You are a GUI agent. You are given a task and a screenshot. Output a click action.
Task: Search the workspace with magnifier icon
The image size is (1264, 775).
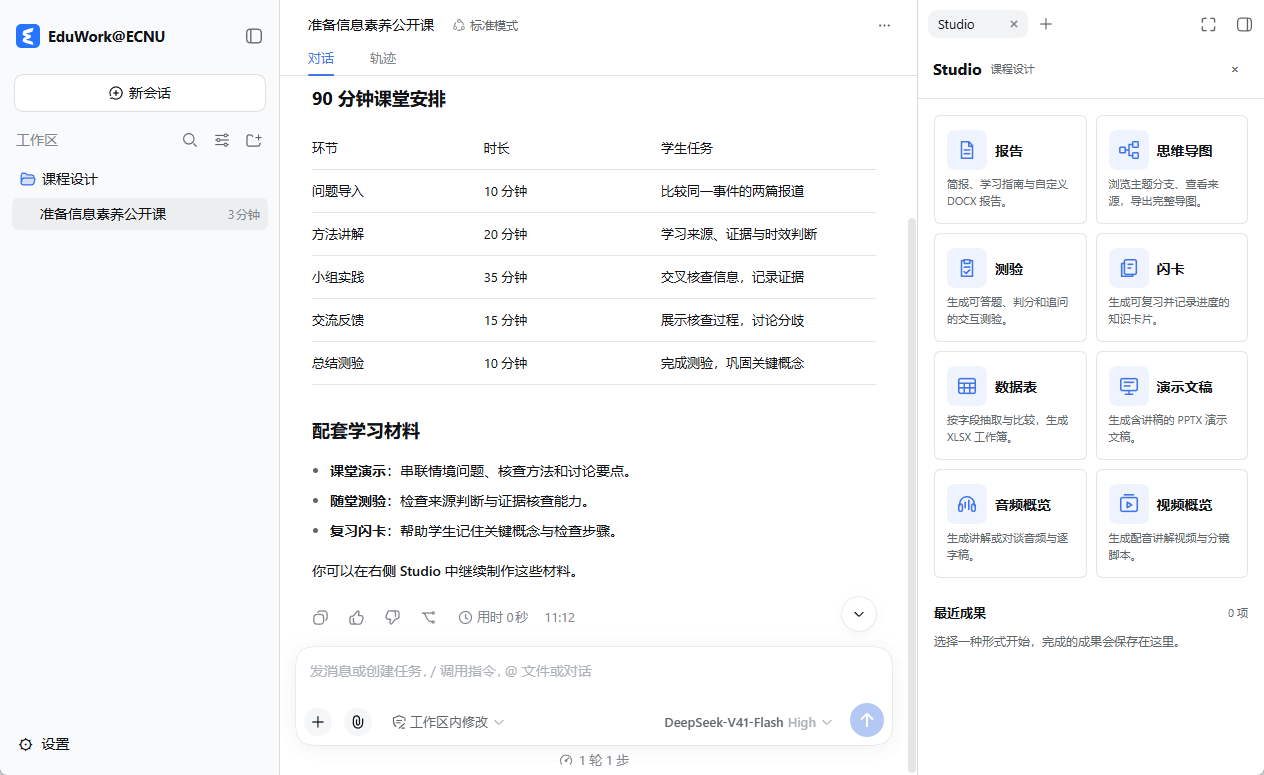pos(190,141)
